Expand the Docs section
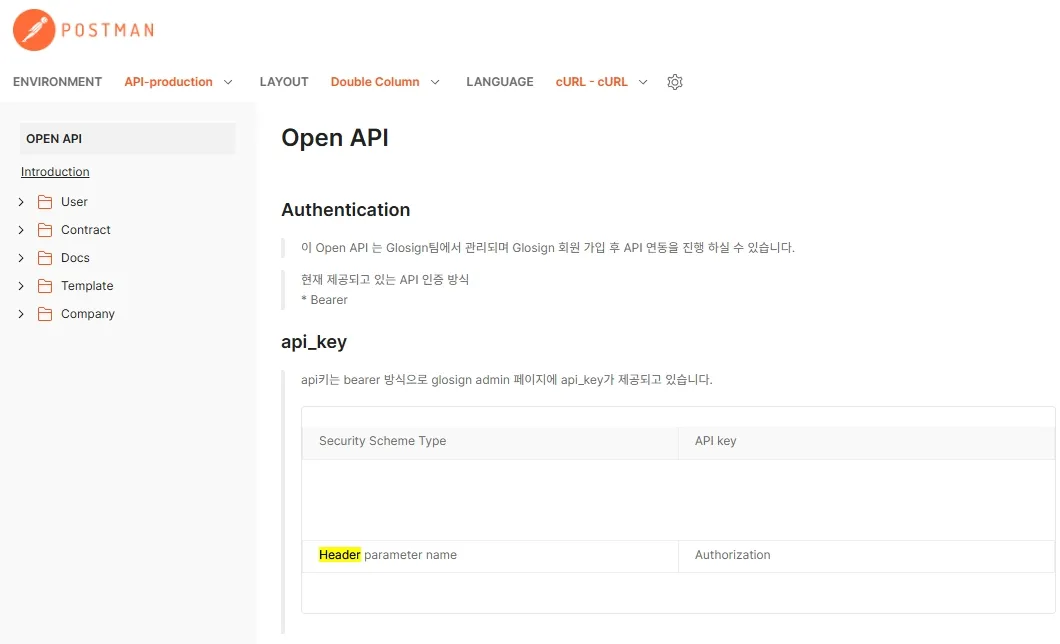Image resolution: width=1060 pixels, height=644 pixels. point(21,257)
